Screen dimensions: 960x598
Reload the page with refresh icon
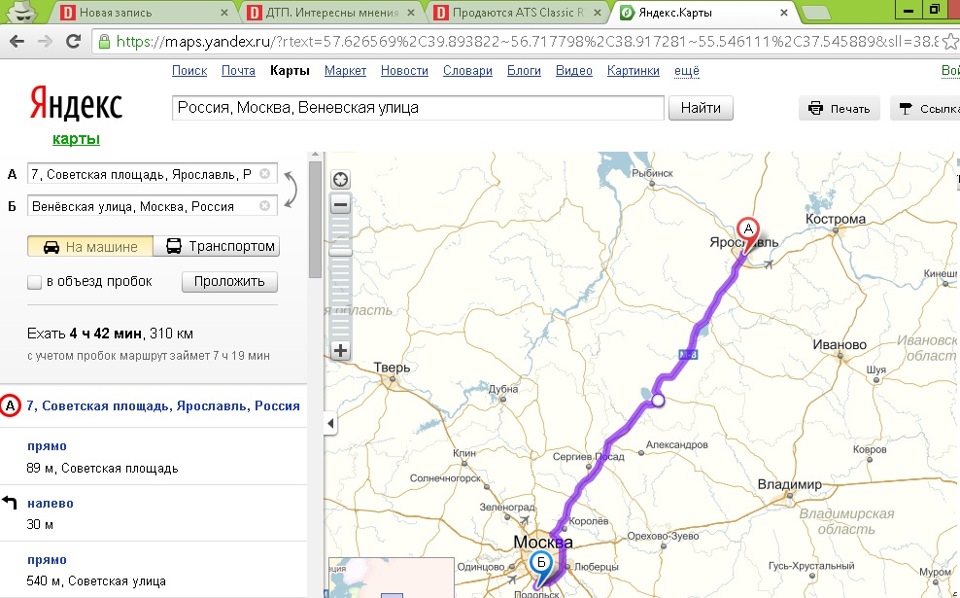coord(73,41)
